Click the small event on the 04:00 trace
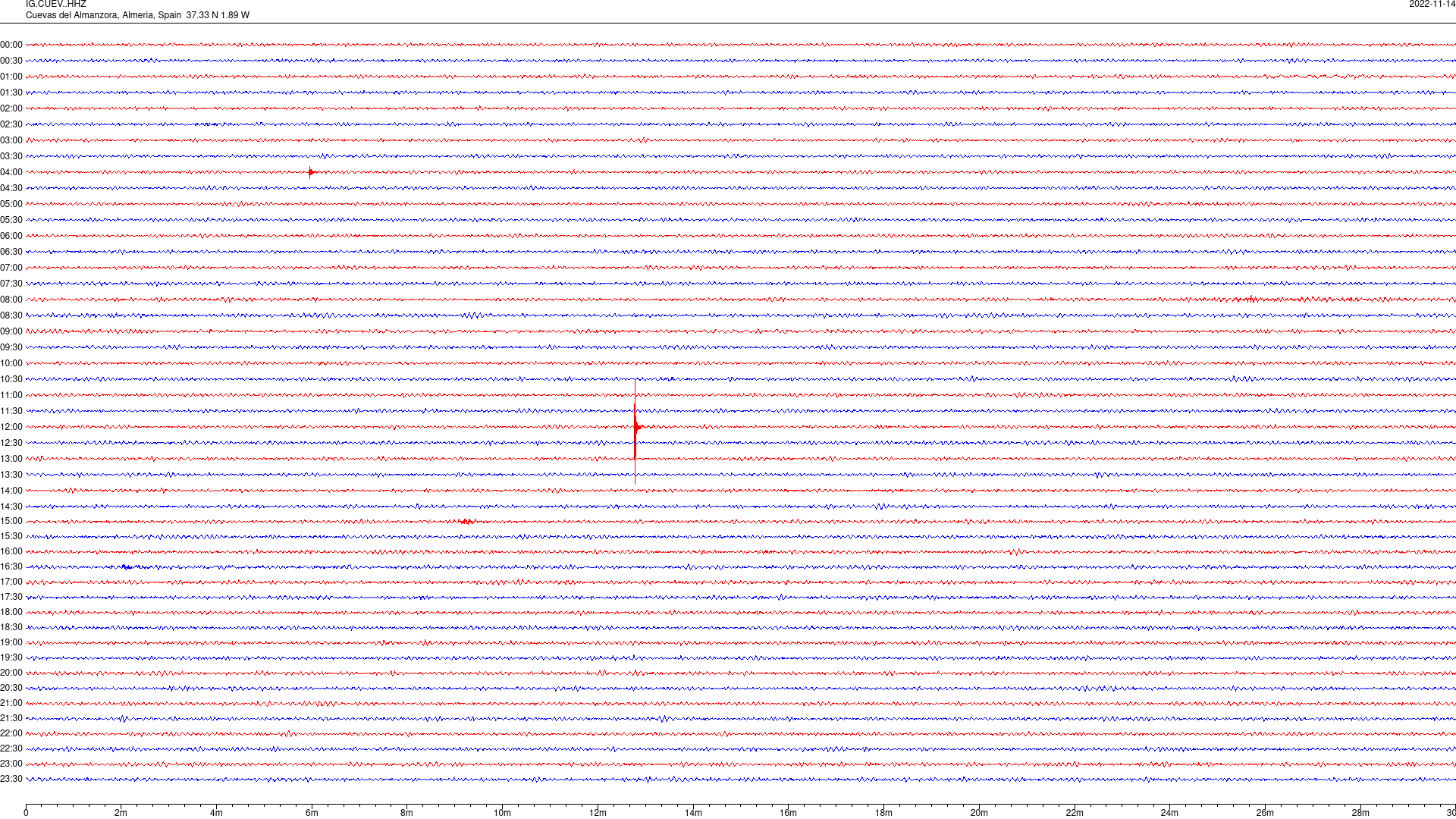The image size is (1456, 819). pos(311,172)
